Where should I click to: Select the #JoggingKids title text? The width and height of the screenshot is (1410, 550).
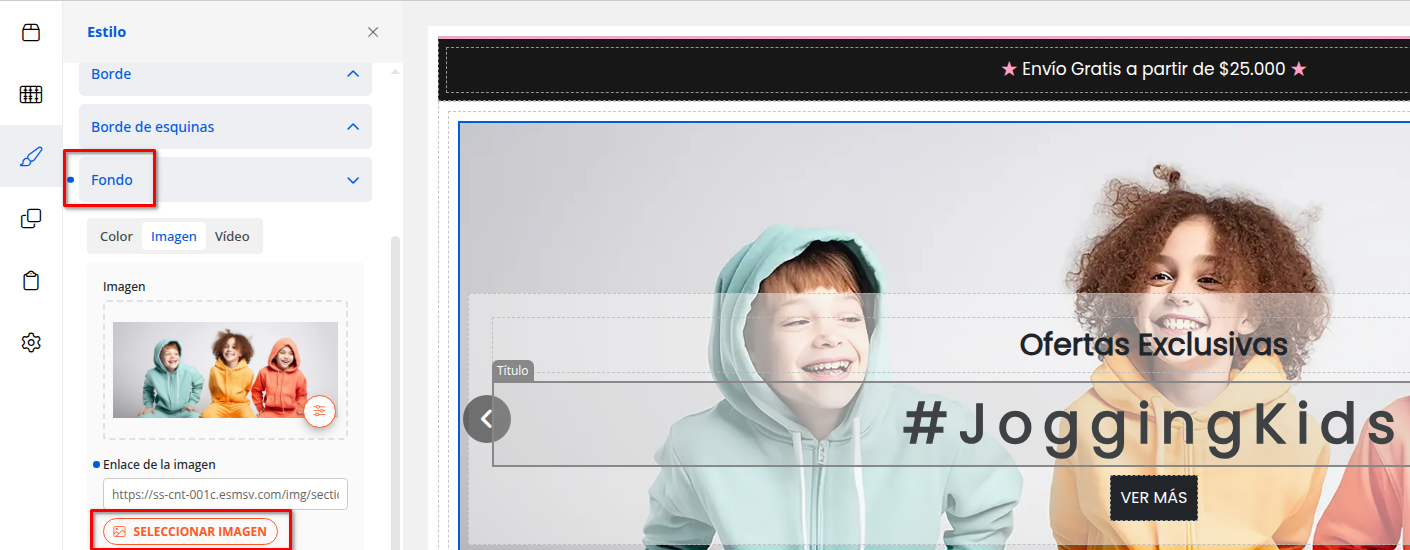point(1150,425)
